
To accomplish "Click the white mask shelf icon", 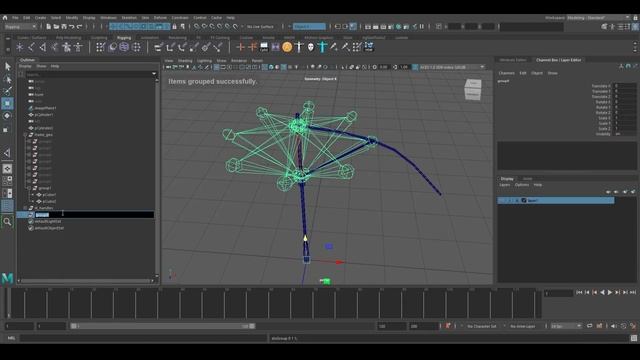I will 311,47.
